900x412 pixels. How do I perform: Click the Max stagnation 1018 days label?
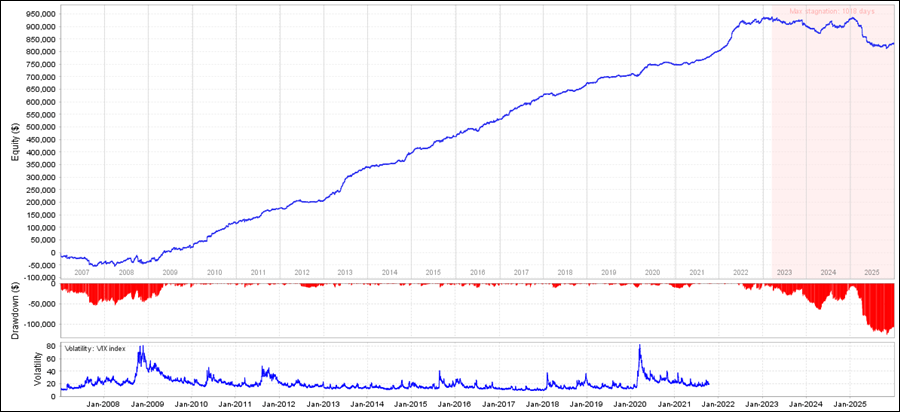tap(832, 12)
